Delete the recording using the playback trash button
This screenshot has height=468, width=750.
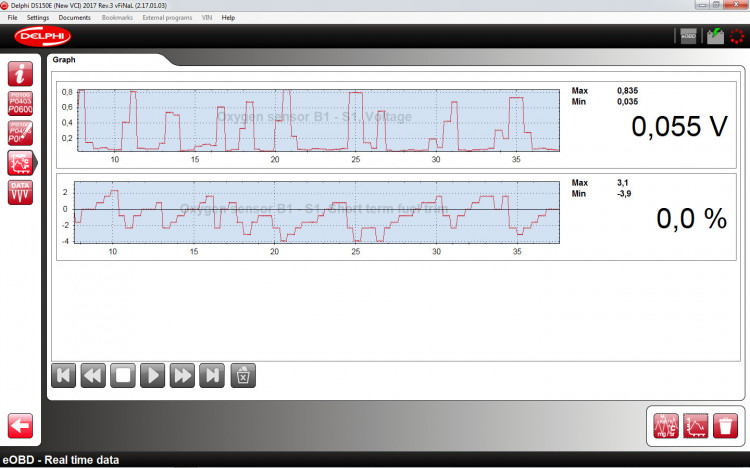pos(243,376)
